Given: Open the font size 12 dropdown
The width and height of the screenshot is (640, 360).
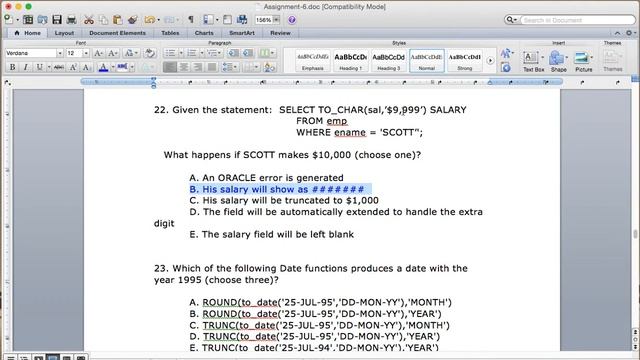Looking at the screenshot, I should coord(86,53).
